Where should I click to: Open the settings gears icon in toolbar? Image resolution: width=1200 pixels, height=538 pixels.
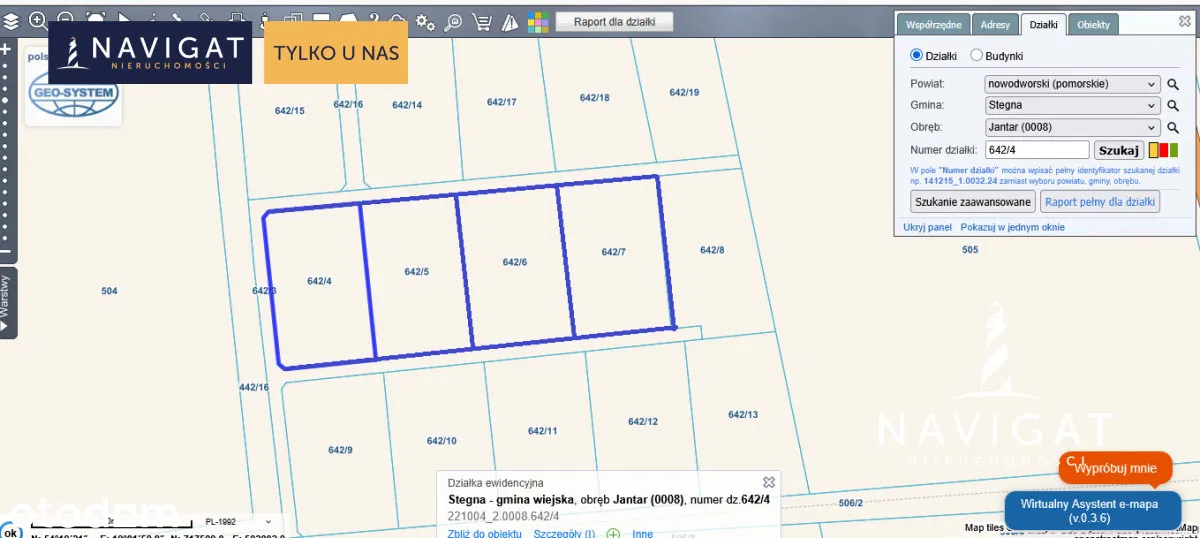coord(425,22)
